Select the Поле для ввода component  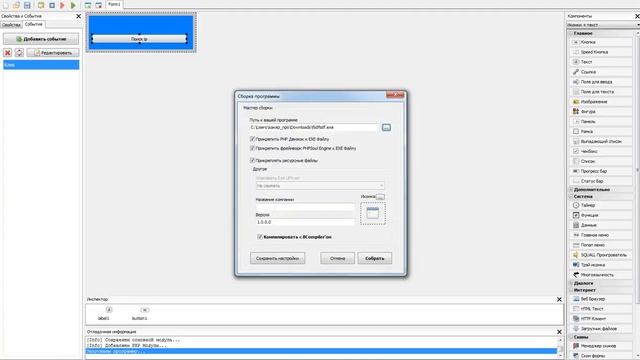tap(601, 82)
